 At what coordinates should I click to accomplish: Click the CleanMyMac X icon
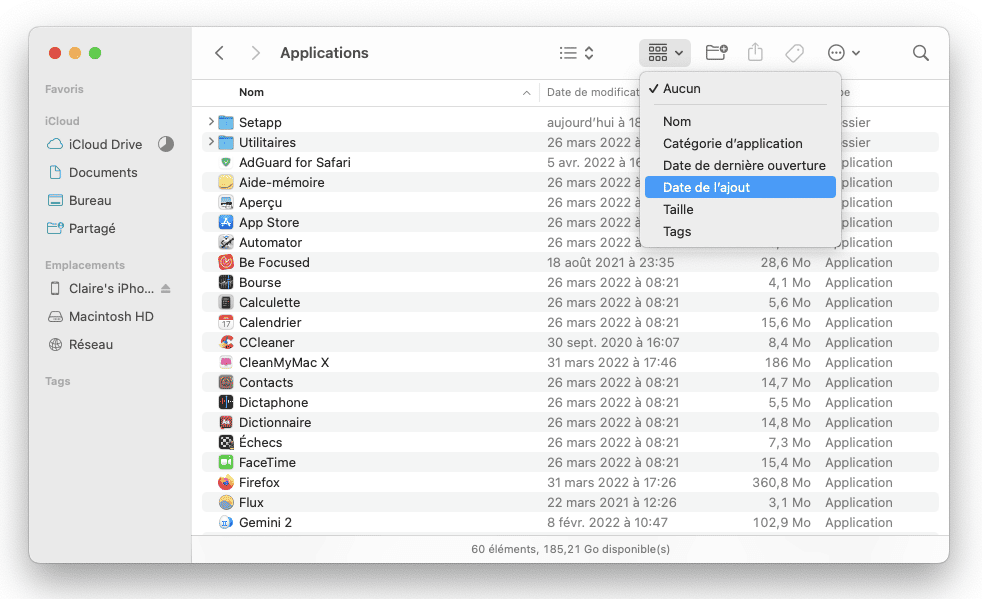226,362
